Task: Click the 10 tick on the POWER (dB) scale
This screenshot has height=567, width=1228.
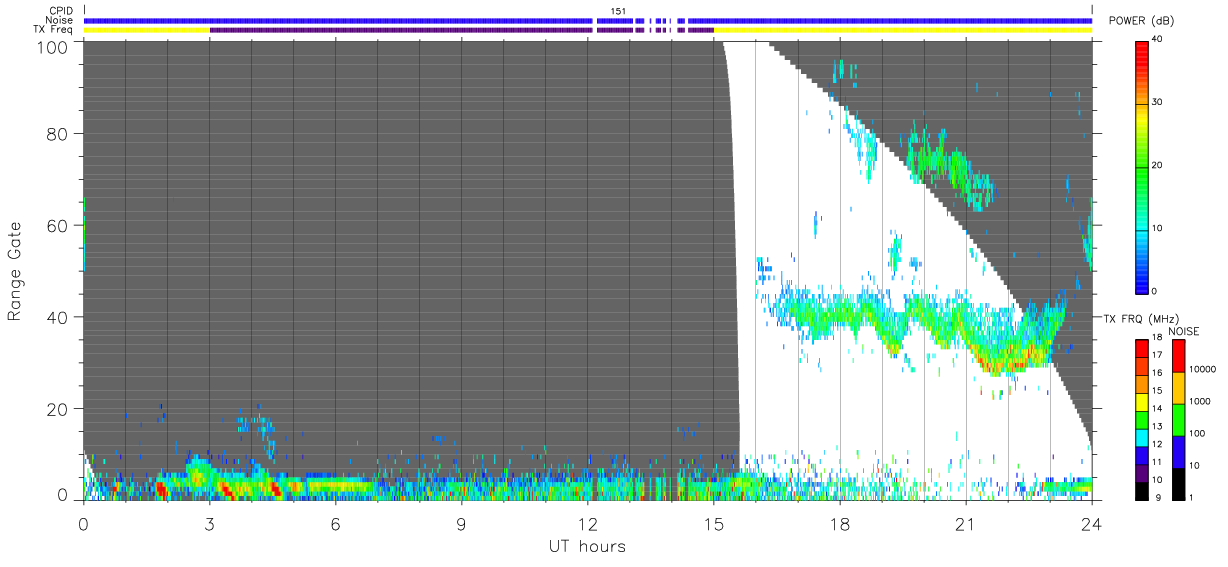Action: pos(1158,229)
